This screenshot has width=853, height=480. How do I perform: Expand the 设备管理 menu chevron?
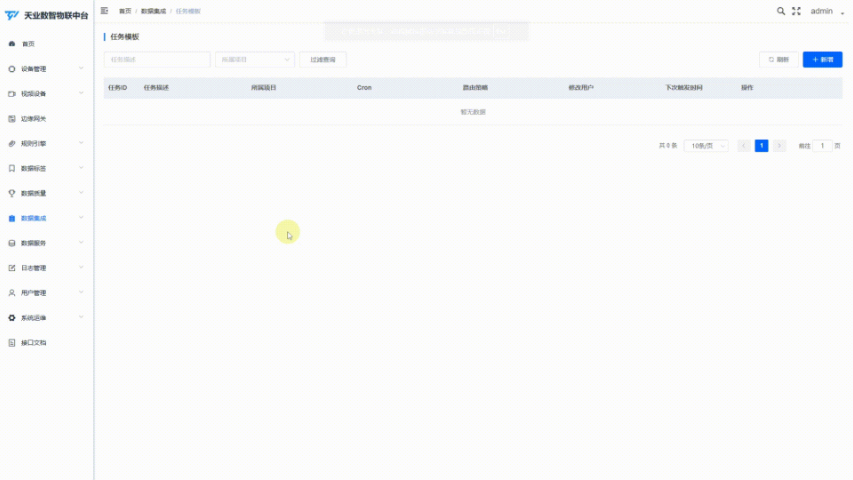point(81,69)
